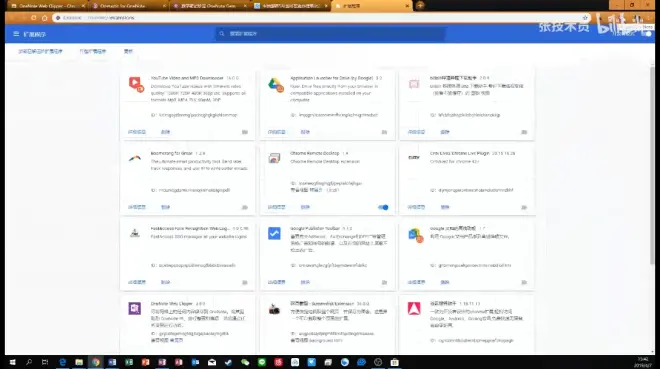Click the Boomerang for Gmail extension icon
This screenshot has height=369, width=660.
pyautogui.click(x=135, y=158)
